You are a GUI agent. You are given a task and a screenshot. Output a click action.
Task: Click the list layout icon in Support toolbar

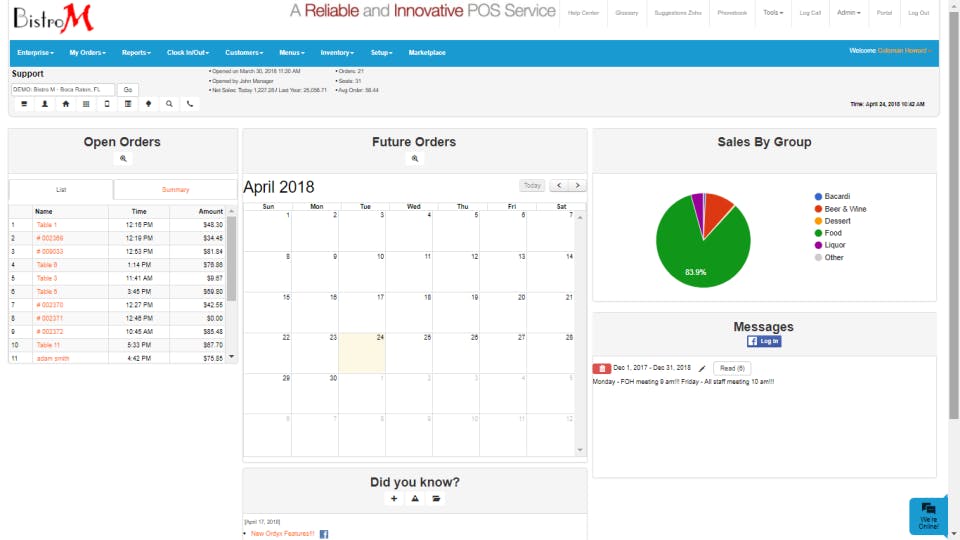click(128, 104)
